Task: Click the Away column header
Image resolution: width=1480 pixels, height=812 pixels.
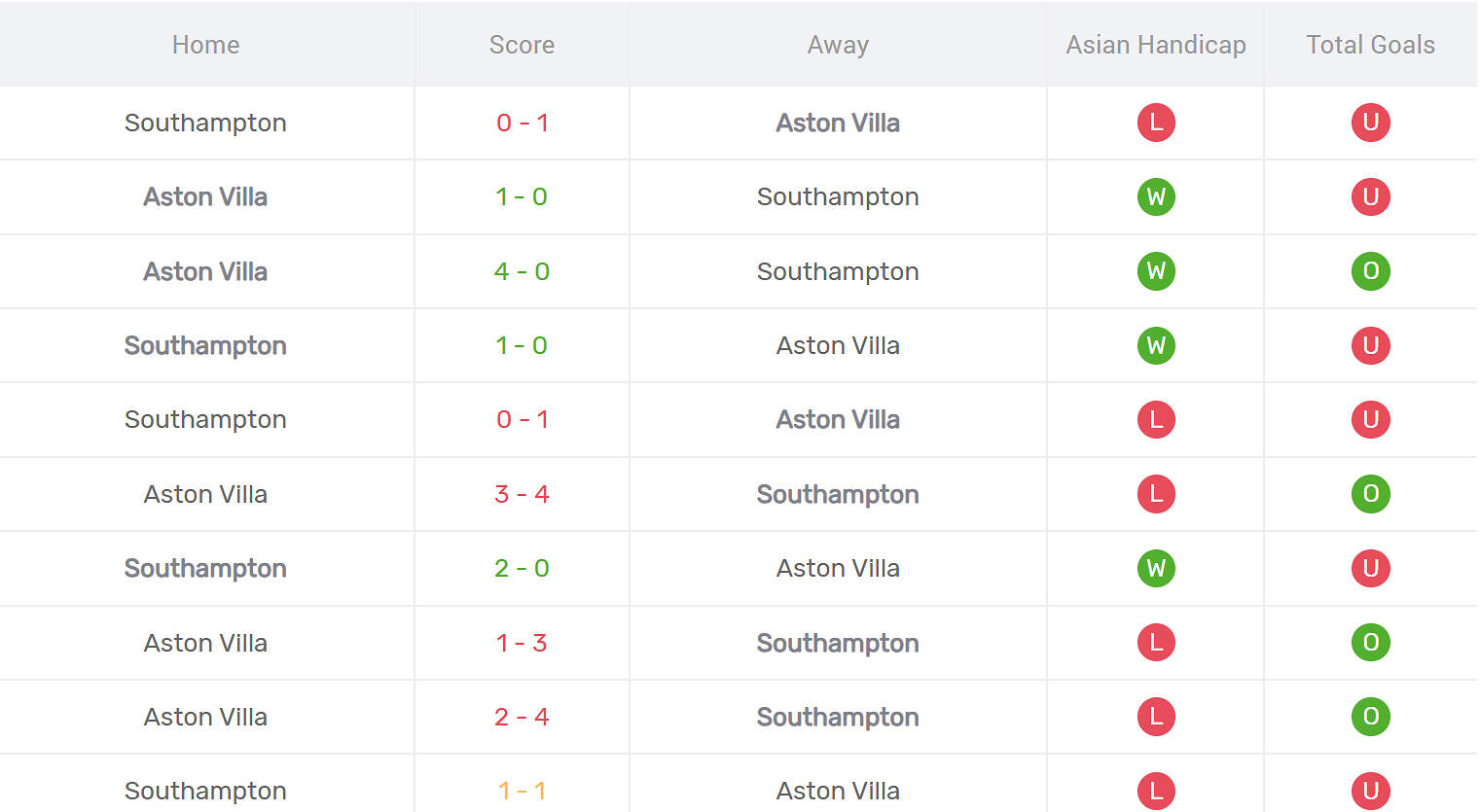Action: point(838,45)
